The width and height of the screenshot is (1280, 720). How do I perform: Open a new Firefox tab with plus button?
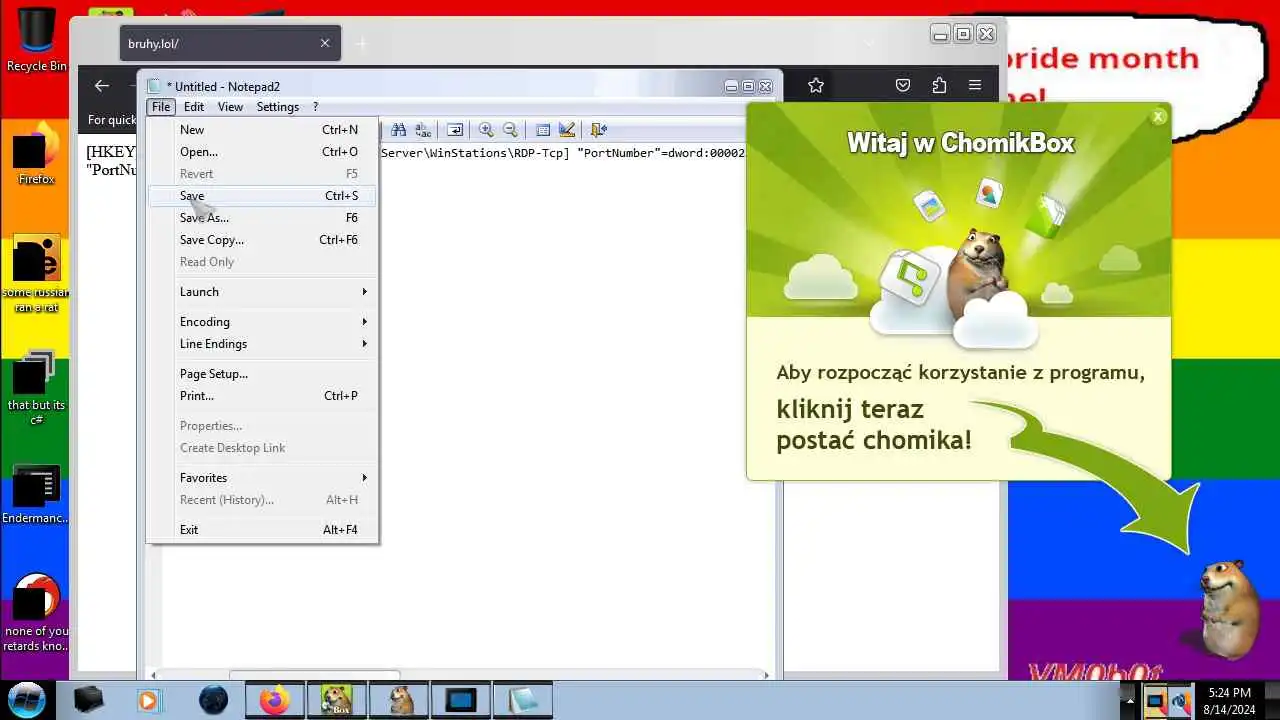point(362,44)
